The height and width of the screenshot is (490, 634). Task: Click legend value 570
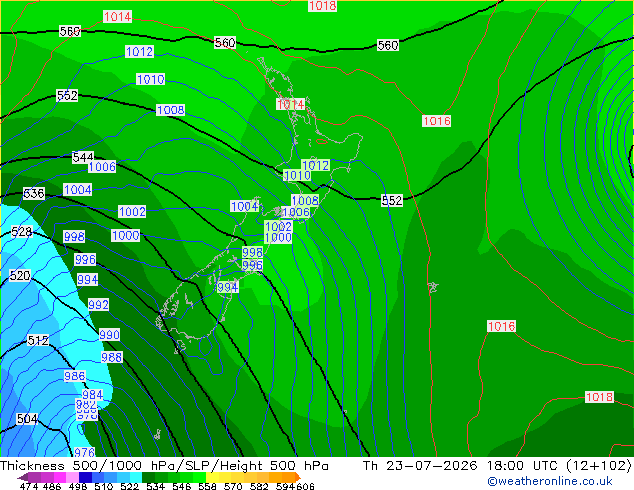coord(233,486)
